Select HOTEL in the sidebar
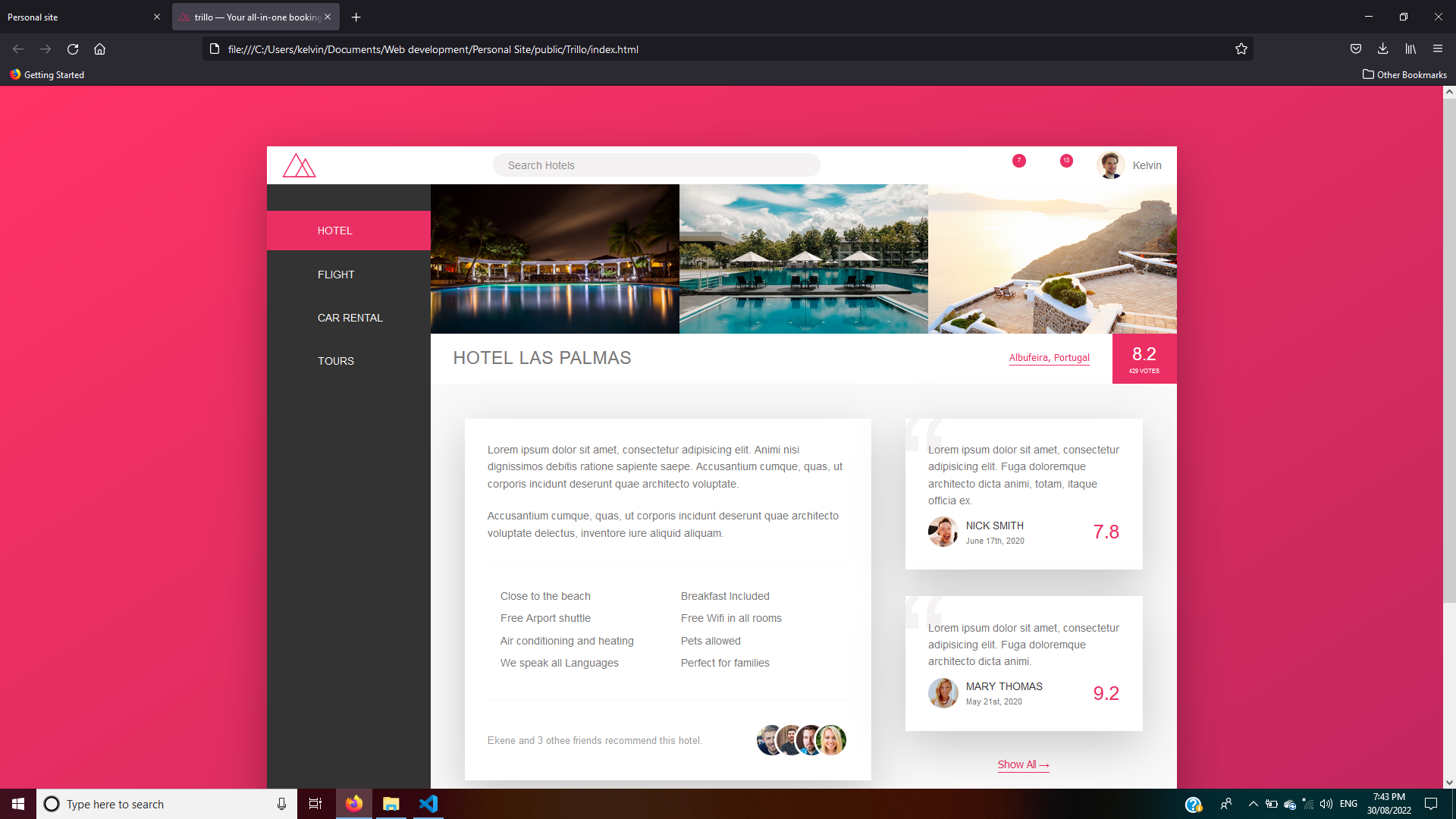 coord(335,231)
